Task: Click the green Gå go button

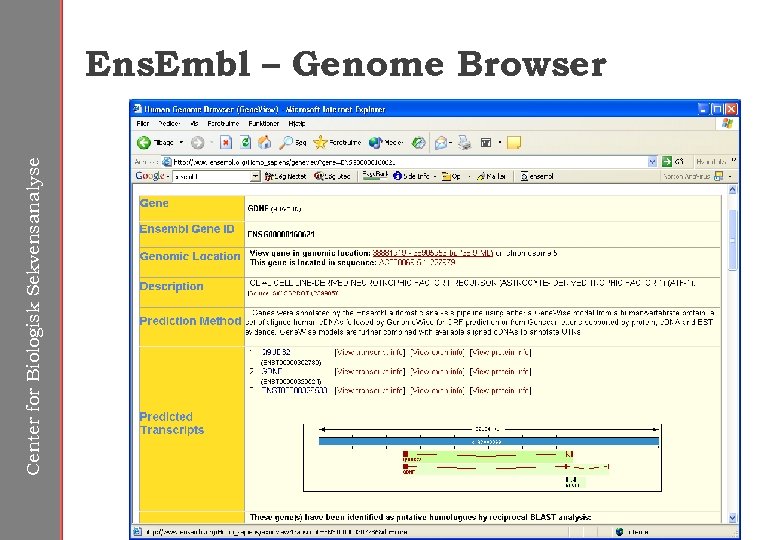Action: 673,162
